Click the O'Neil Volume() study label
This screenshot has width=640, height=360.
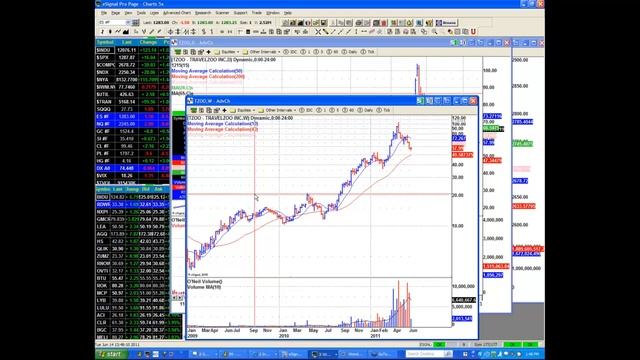pyautogui.click(x=205, y=282)
